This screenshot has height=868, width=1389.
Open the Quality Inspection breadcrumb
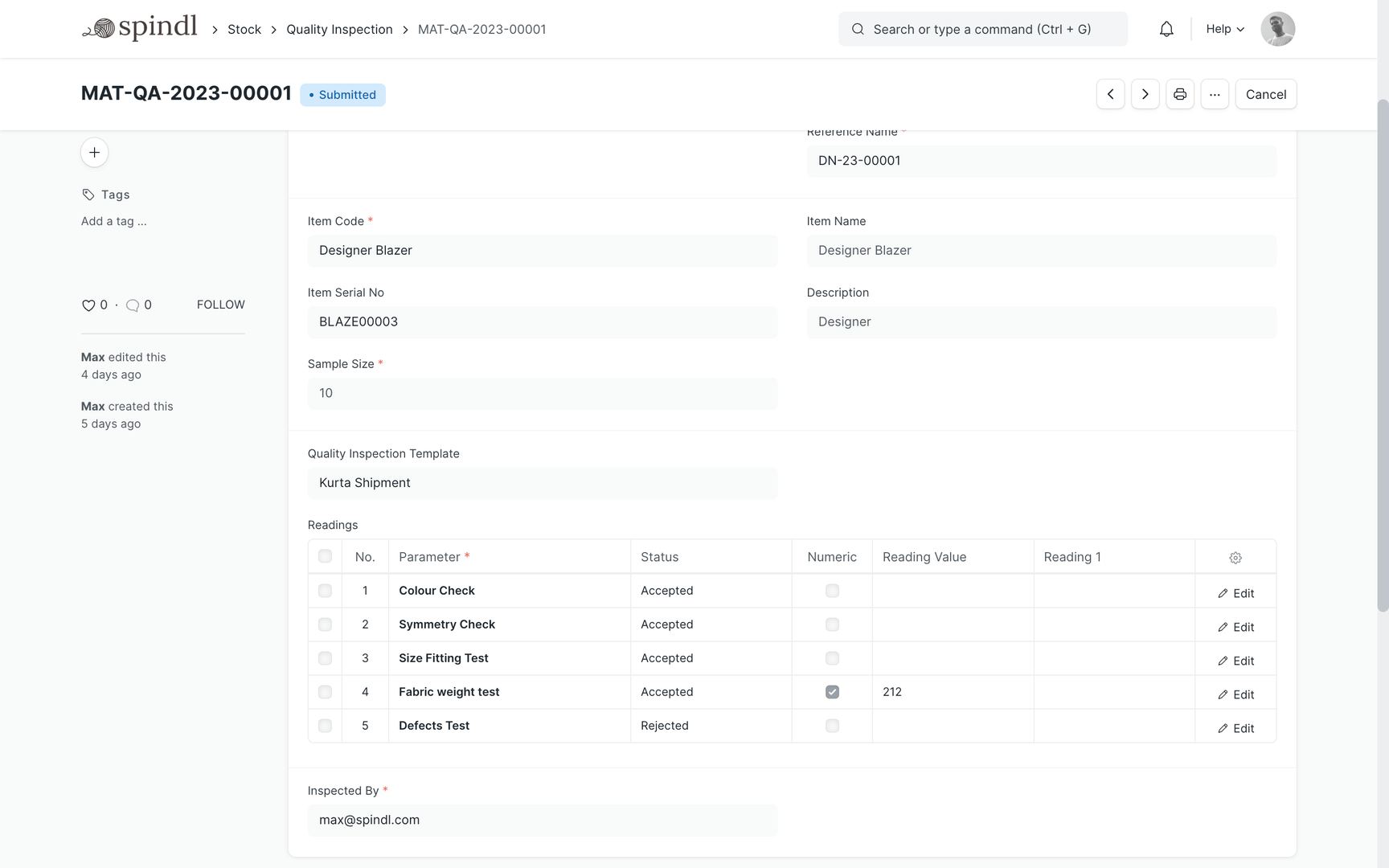click(339, 29)
